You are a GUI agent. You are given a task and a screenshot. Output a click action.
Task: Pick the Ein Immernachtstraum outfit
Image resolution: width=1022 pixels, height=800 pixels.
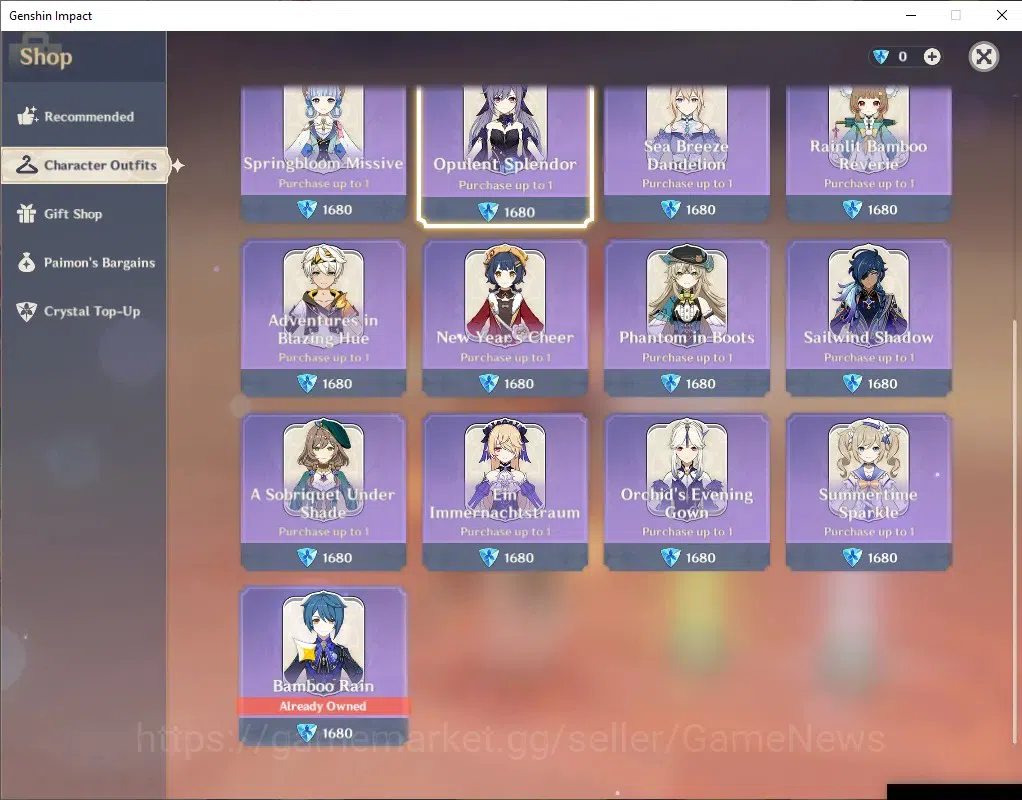pyautogui.click(x=505, y=492)
